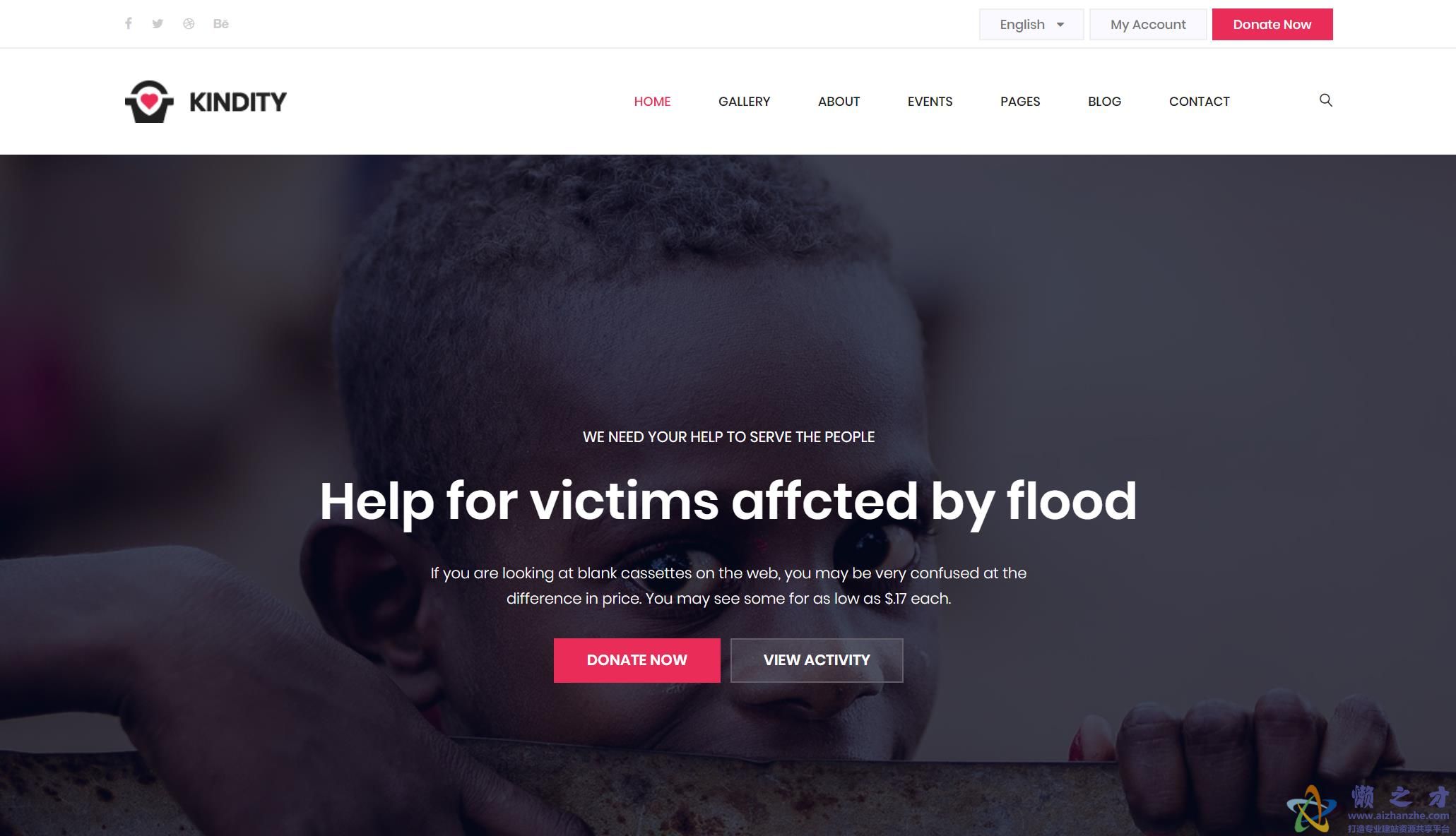Click the VIEW ACTIVITY button
Screen dimensions: 1456x836
(x=817, y=660)
